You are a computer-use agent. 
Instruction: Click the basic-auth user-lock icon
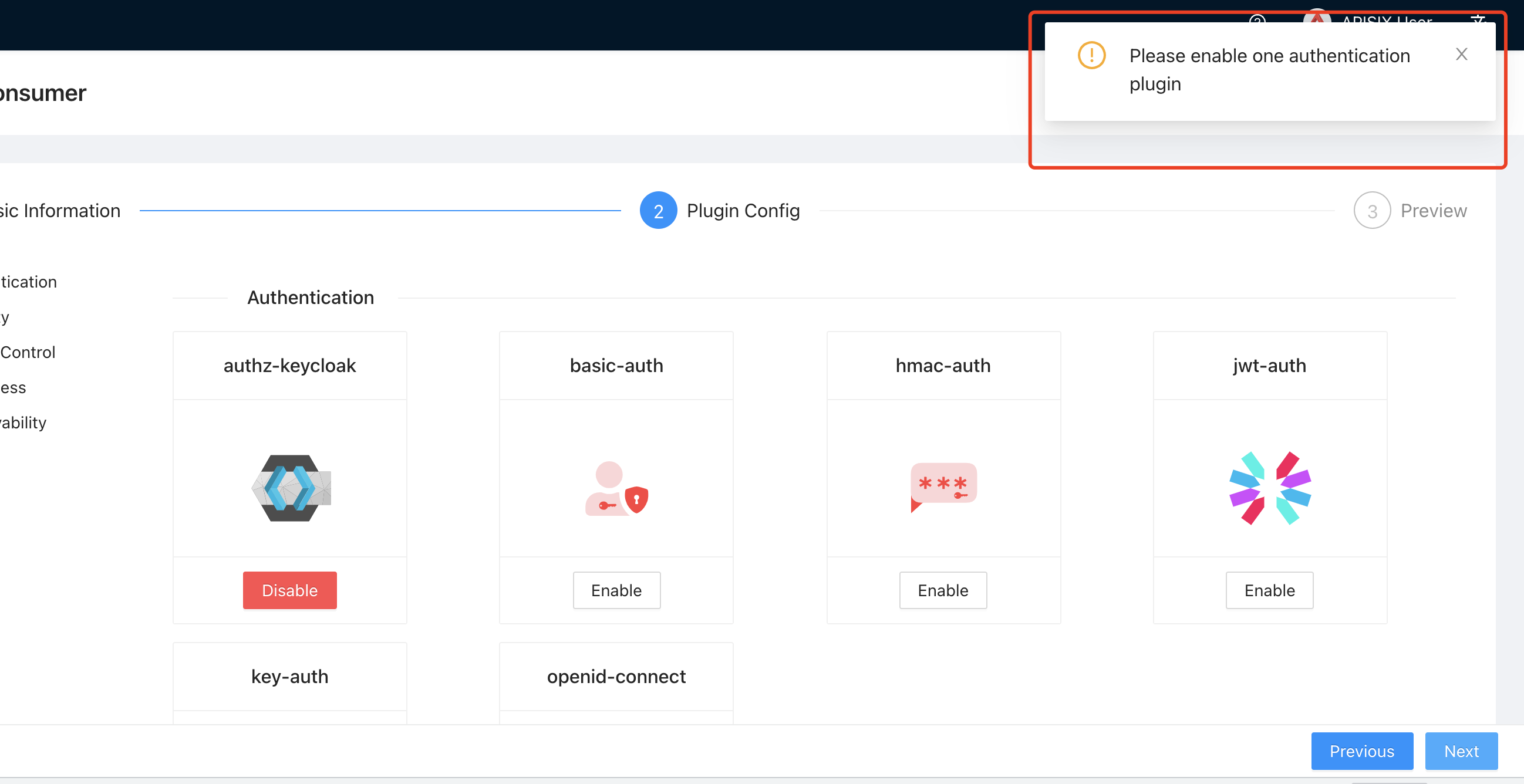click(x=616, y=489)
